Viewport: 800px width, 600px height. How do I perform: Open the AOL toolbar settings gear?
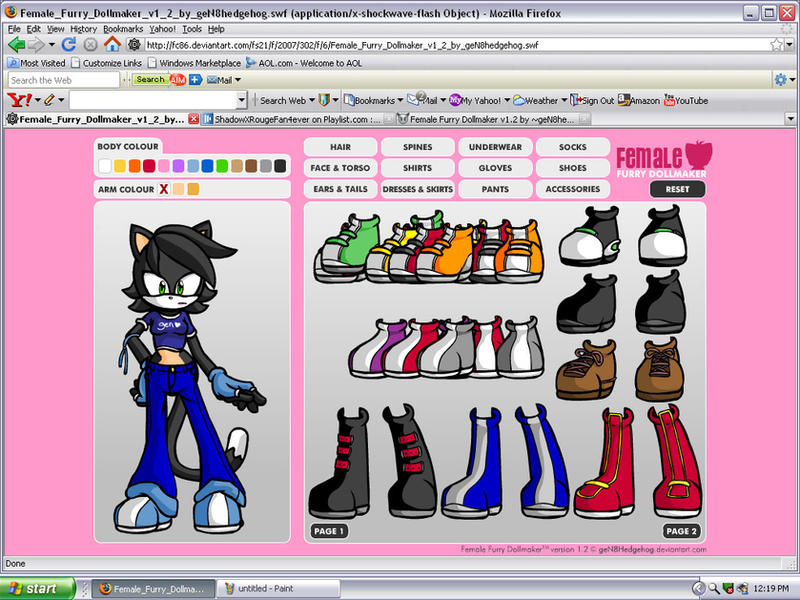point(781,80)
